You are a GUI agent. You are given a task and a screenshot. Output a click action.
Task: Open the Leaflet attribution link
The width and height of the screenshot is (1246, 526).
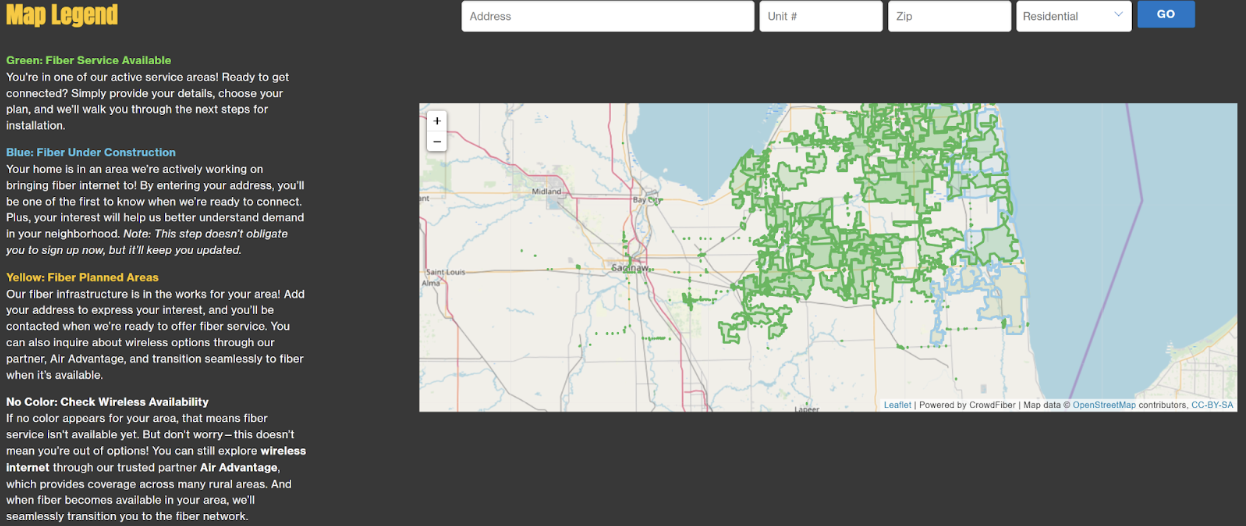[897, 405]
